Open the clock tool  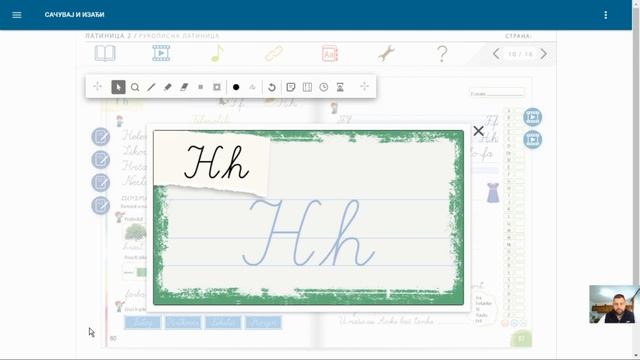pos(324,87)
